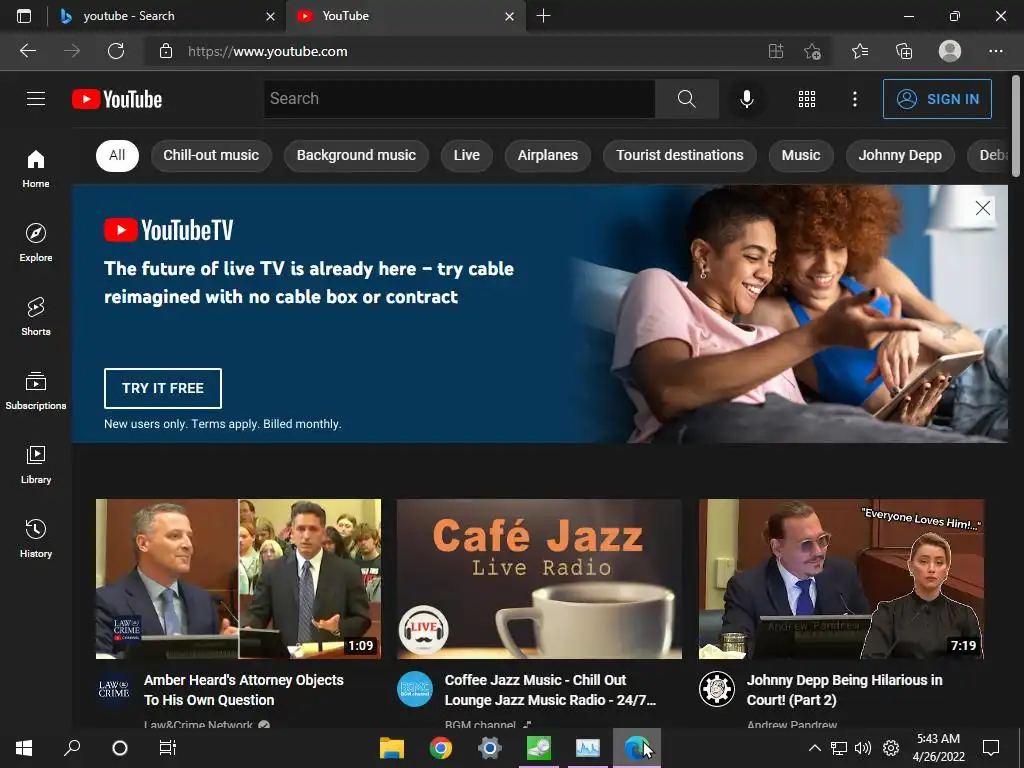This screenshot has height=768, width=1024.
Task: Open Subscriptions in sidebar
Action: pyautogui.click(x=36, y=391)
